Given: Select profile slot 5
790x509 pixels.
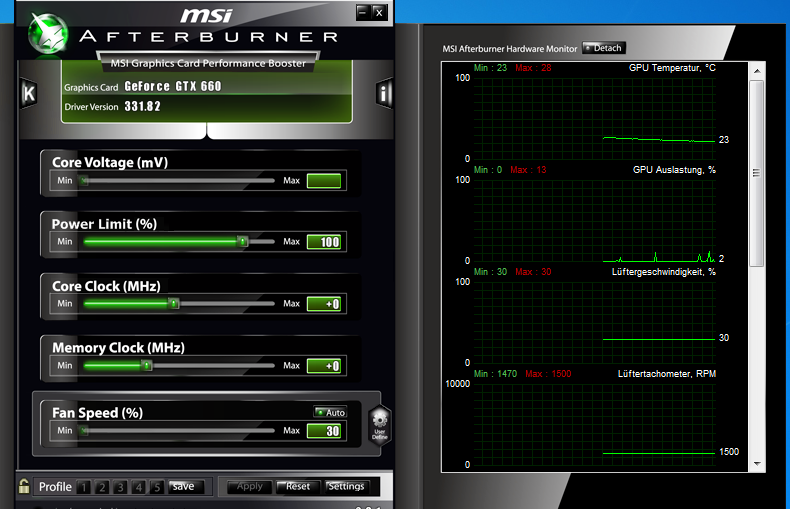Looking at the screenshot, I should click(x=157, y=487).
